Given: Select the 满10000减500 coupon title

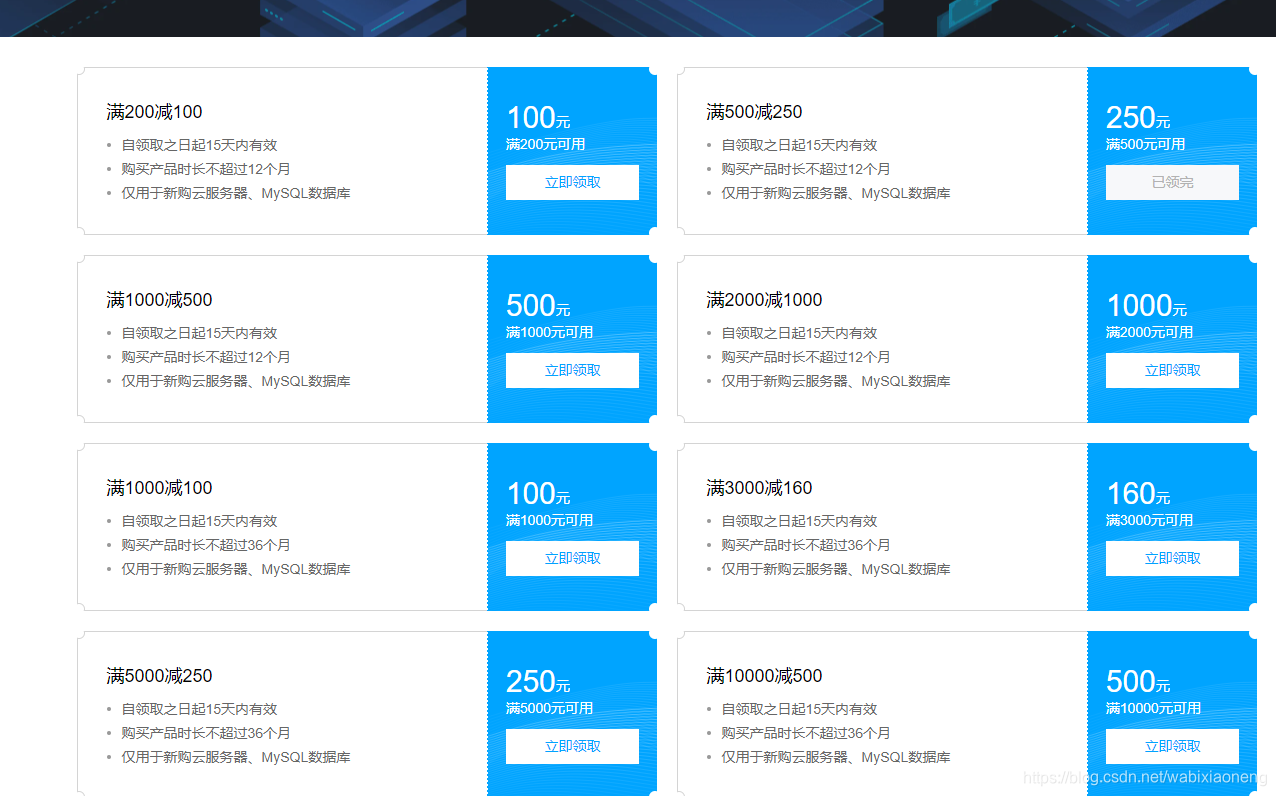Looking at the screenshot, I should pyautogui.click(x=764, y=676).
